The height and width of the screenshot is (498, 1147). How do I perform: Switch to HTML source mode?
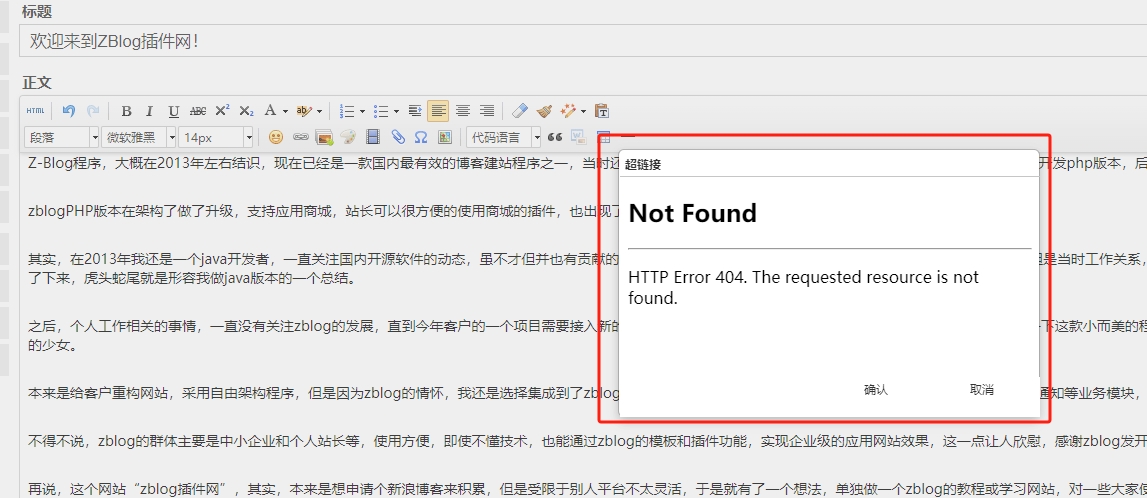[35, 111]
